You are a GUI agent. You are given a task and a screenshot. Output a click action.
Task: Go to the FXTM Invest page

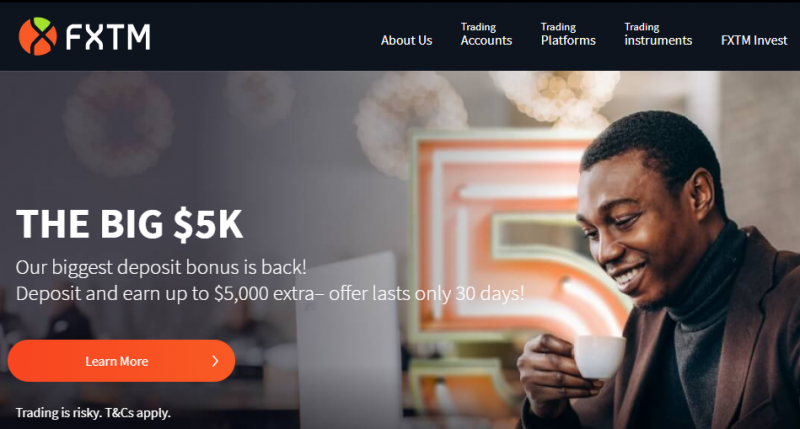point(754,40)
